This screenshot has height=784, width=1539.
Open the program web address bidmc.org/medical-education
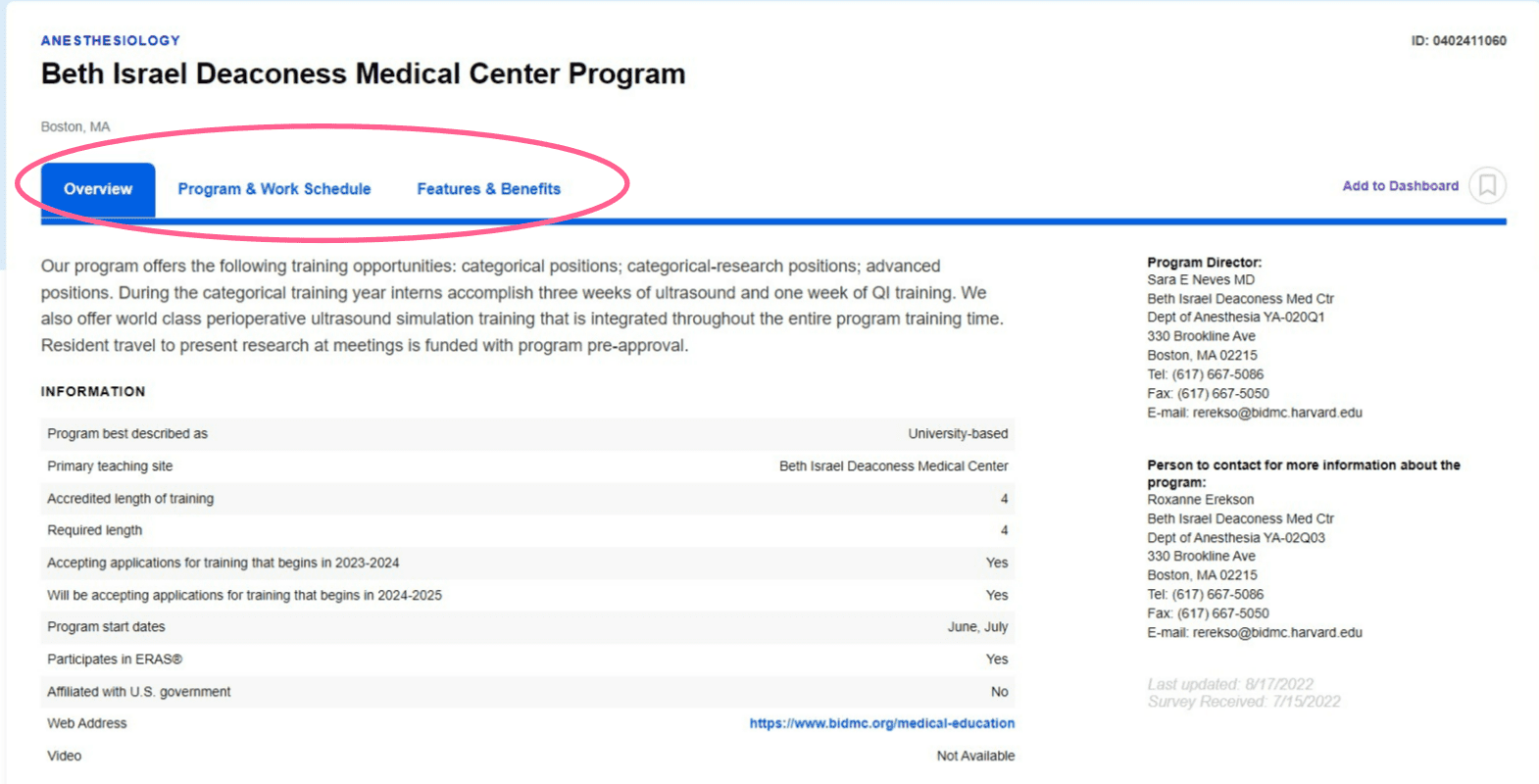[x=880, y=723]
